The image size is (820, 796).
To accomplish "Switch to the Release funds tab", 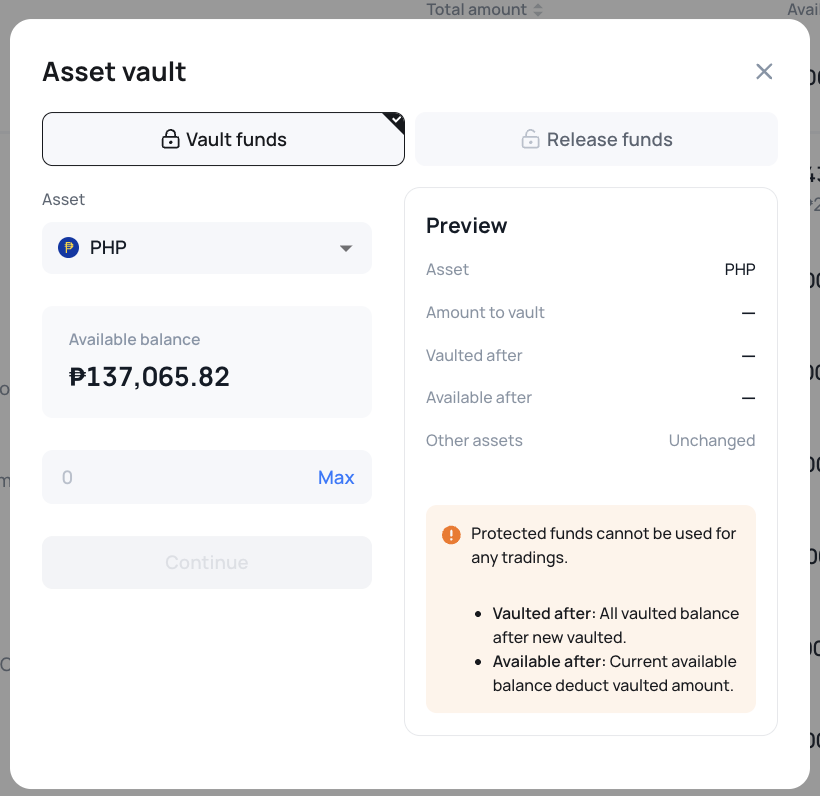I will coord(596,139).
